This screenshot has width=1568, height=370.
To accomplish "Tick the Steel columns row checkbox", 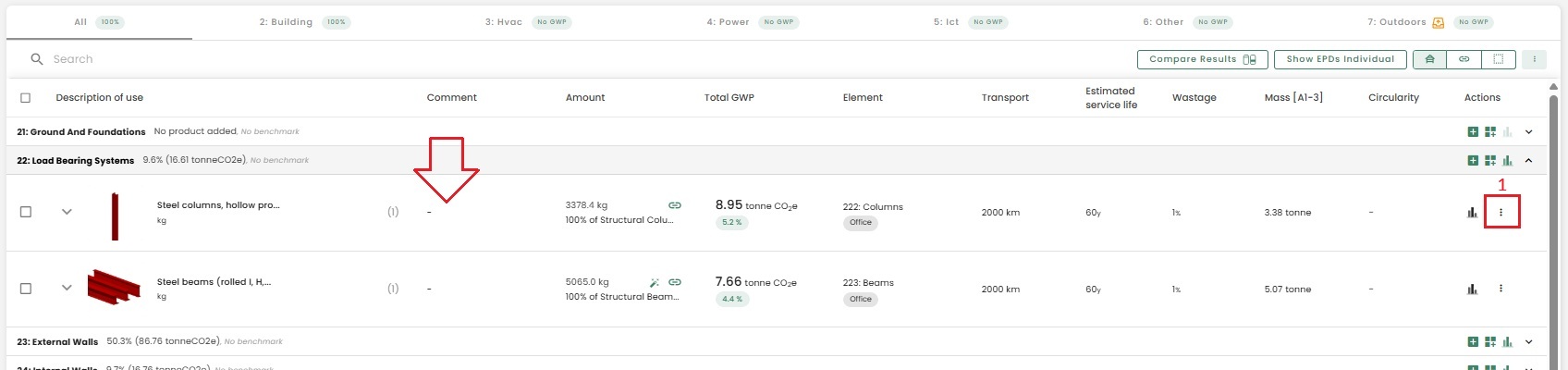I will tap(26, 212).
